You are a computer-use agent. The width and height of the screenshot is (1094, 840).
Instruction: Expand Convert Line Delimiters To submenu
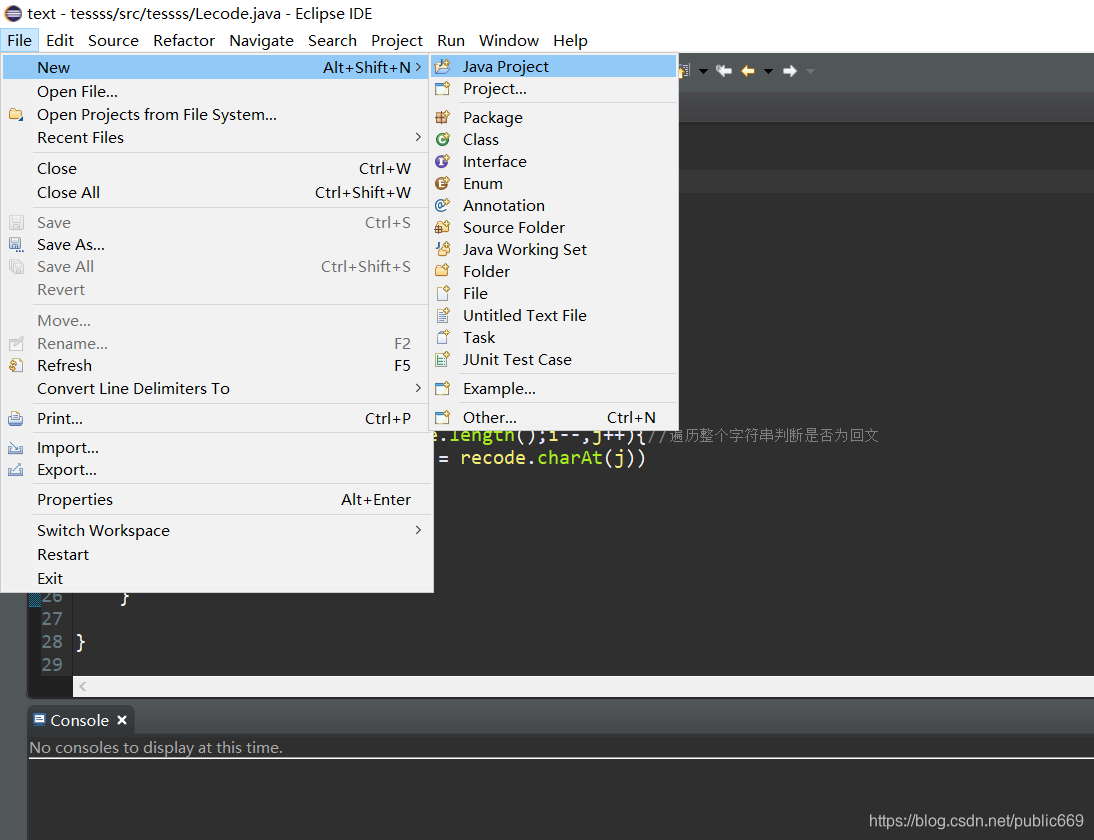click(216, 389)
